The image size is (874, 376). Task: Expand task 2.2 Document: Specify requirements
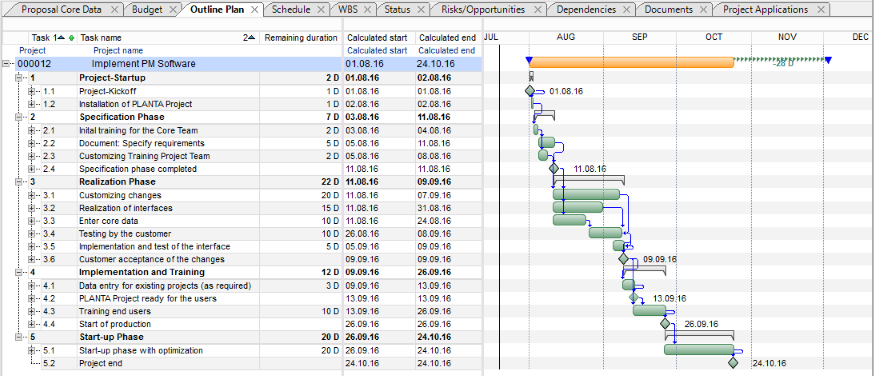(x=32, y=143)
